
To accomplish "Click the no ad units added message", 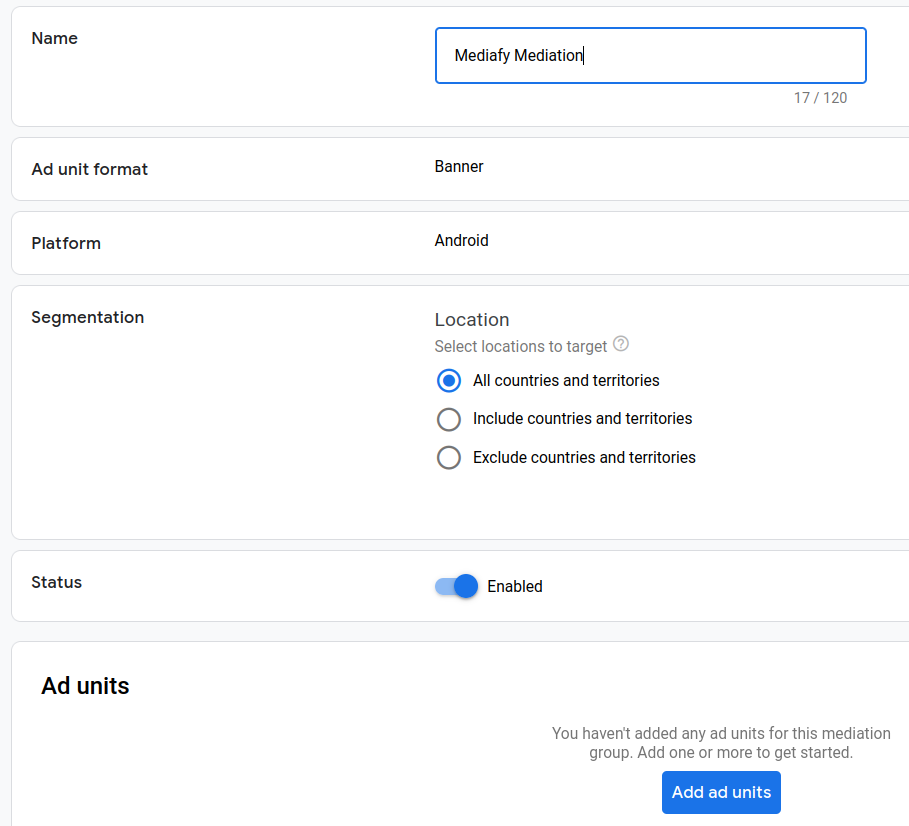I will click(720, 743).
